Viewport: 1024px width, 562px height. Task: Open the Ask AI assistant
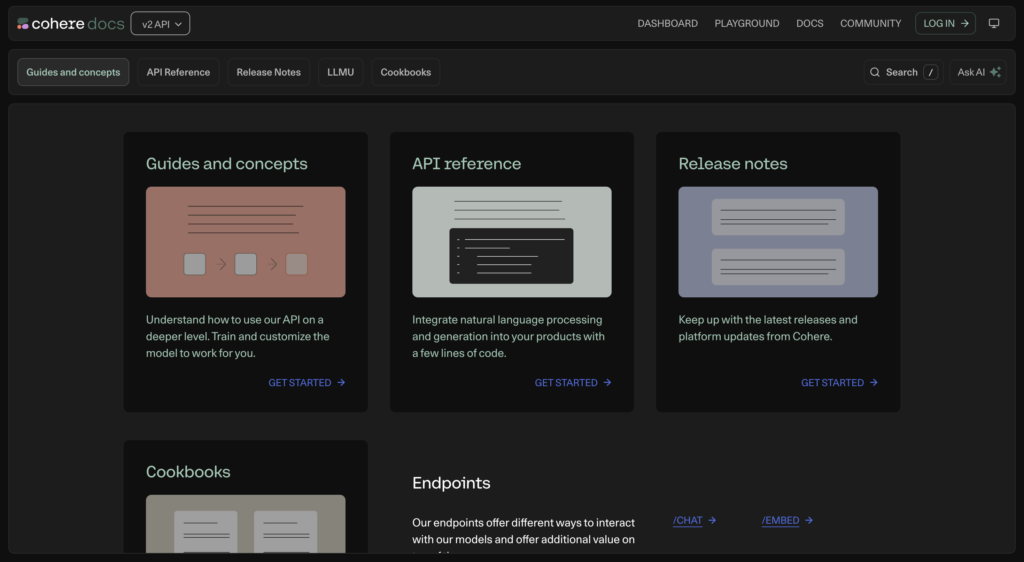pyautogui.click(x=978, y=72)
